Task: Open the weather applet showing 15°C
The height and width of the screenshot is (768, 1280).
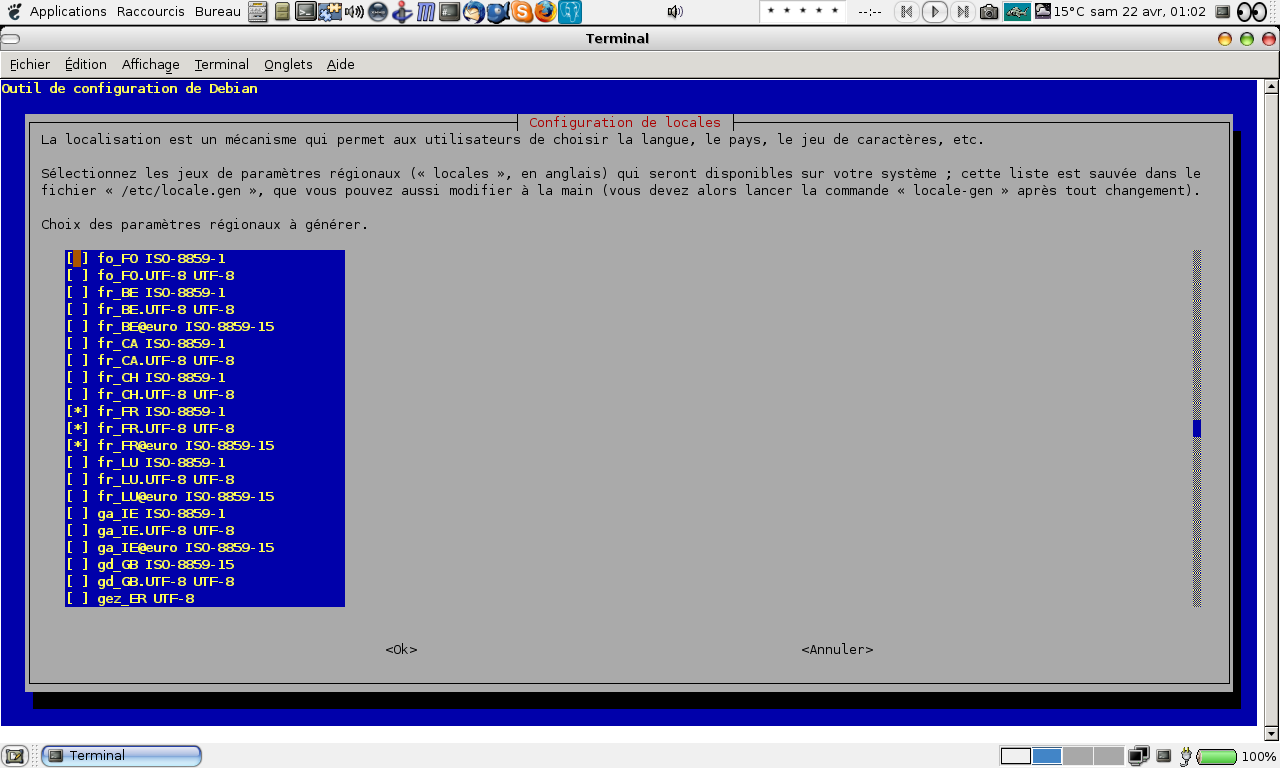Action: pyautogui.click(x=1060, y=12)
